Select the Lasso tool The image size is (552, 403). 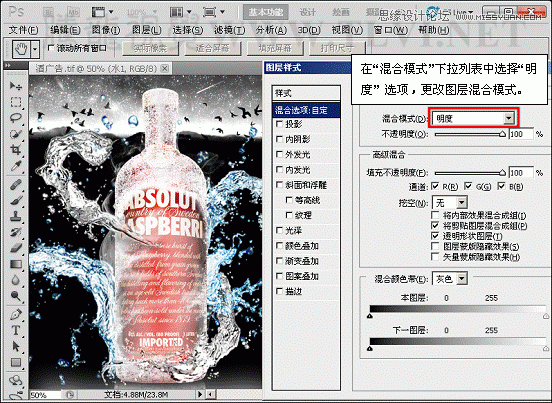[x=15, y=118]
